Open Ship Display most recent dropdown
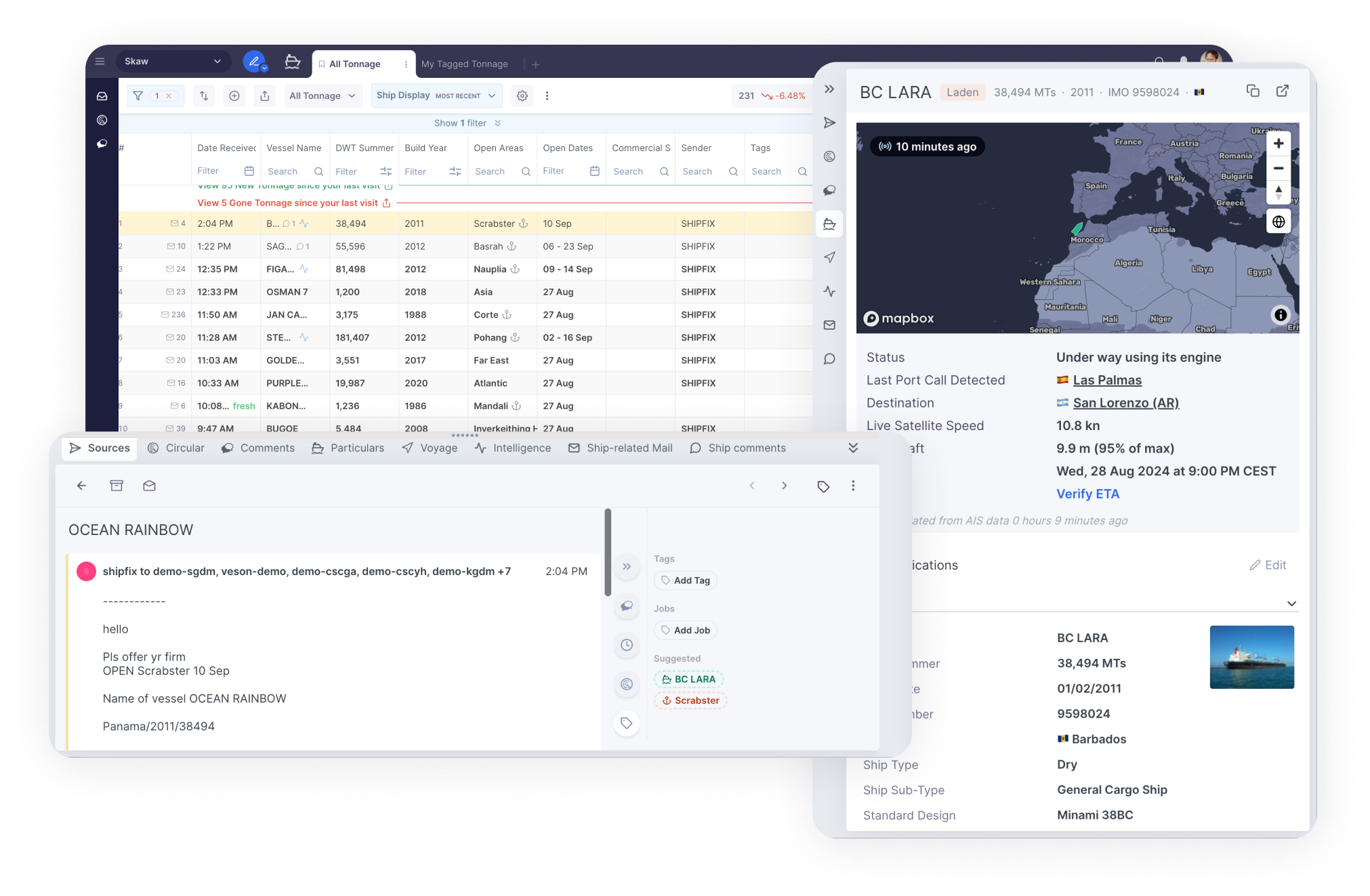Image resolution: width=1370 pixels, height=896 pixels. pyautogui.click(x=436, y=95)
